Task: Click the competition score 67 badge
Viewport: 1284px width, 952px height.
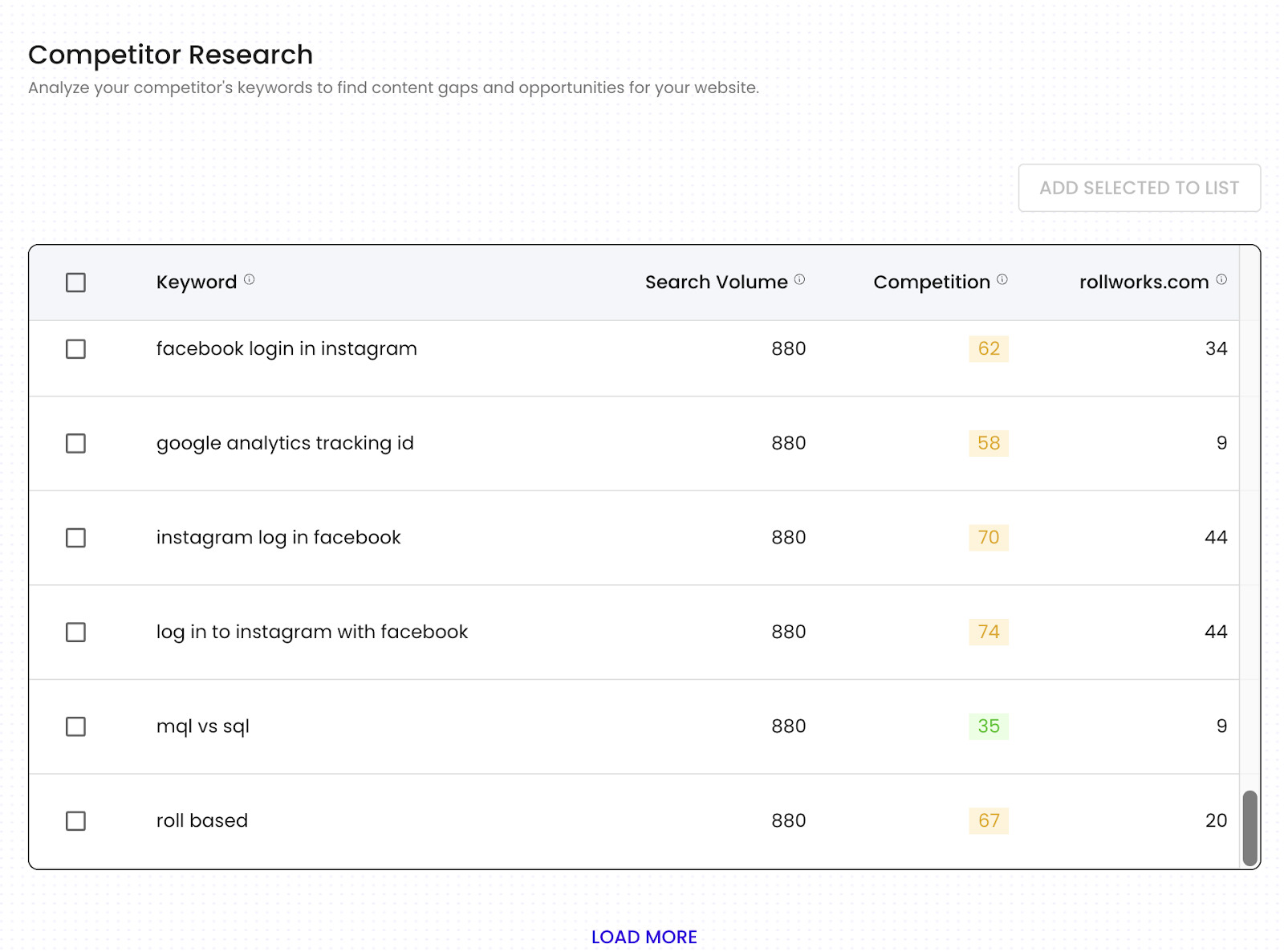Action: click(989, 821)
